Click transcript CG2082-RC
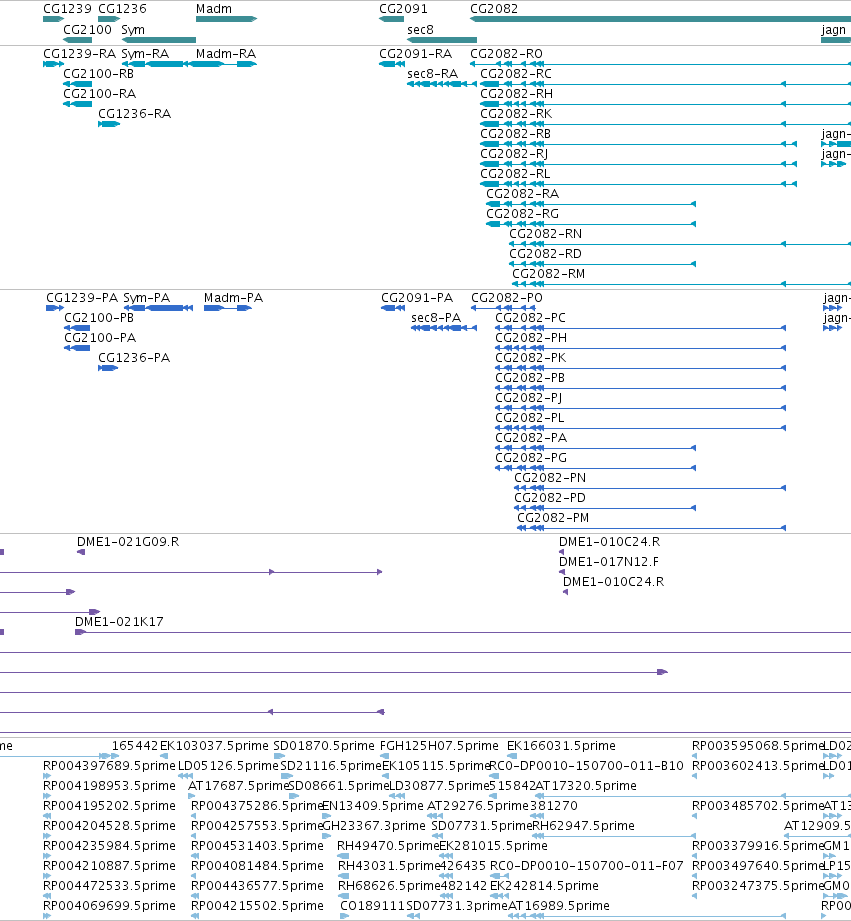Viewport: 851px width, 921px height. pyautogui.click(x=516, y=74)
